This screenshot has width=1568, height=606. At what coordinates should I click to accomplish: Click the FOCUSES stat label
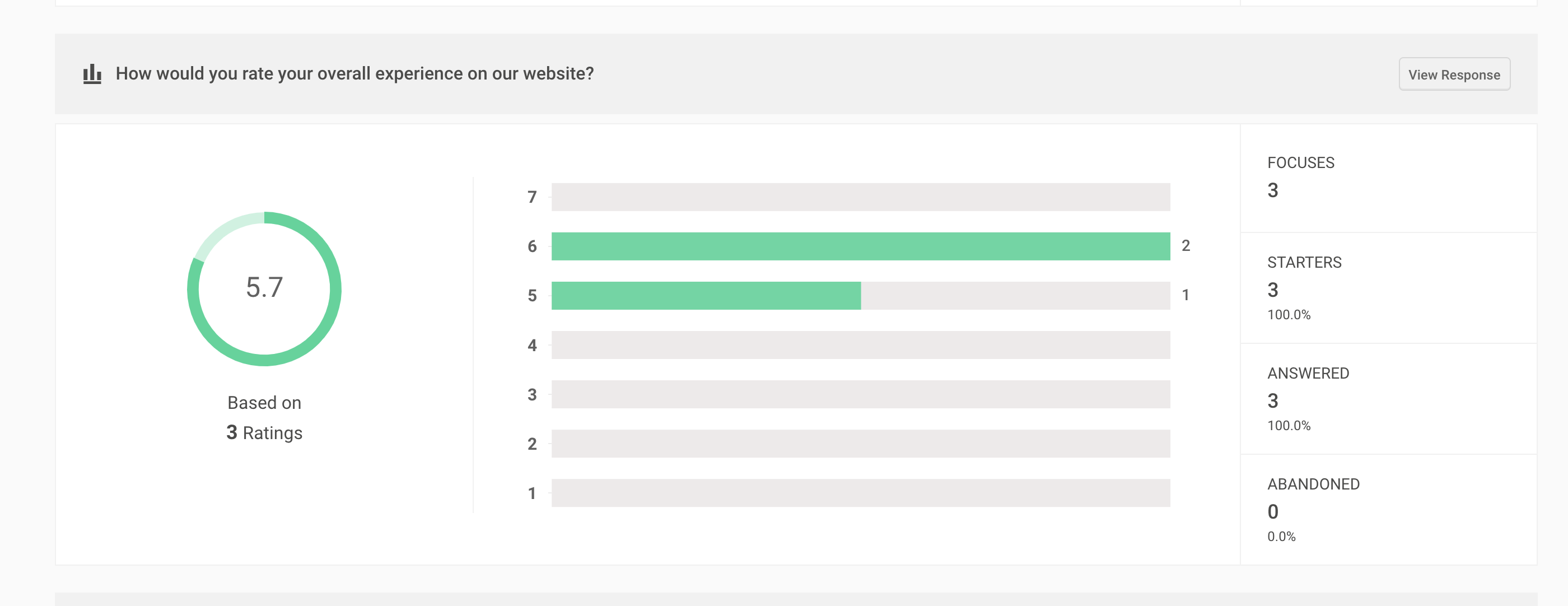click(x=1300, y=162)
